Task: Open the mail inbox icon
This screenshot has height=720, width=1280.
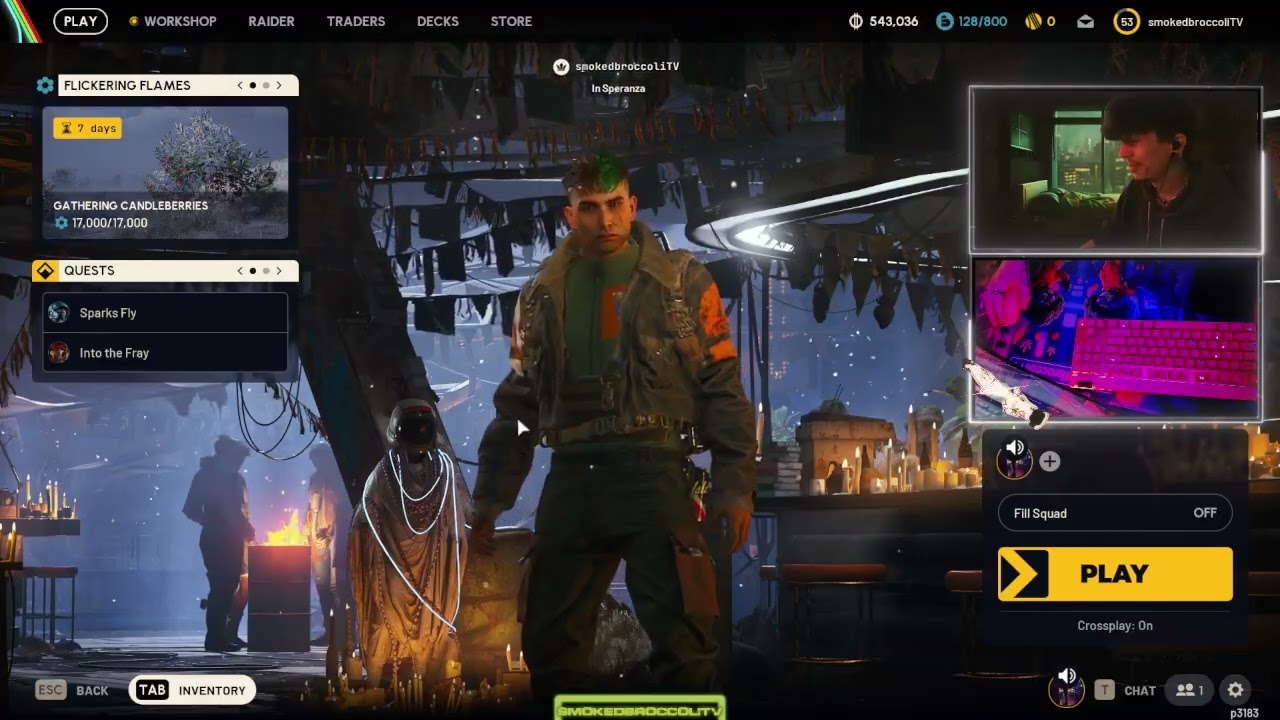Action: point(1086,21)
